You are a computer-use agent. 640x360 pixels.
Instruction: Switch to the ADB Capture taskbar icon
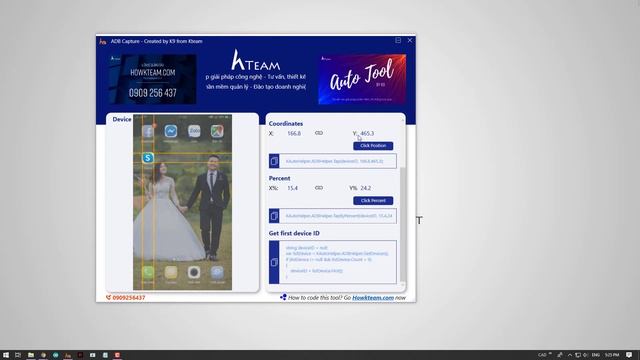tap(68, 355)
